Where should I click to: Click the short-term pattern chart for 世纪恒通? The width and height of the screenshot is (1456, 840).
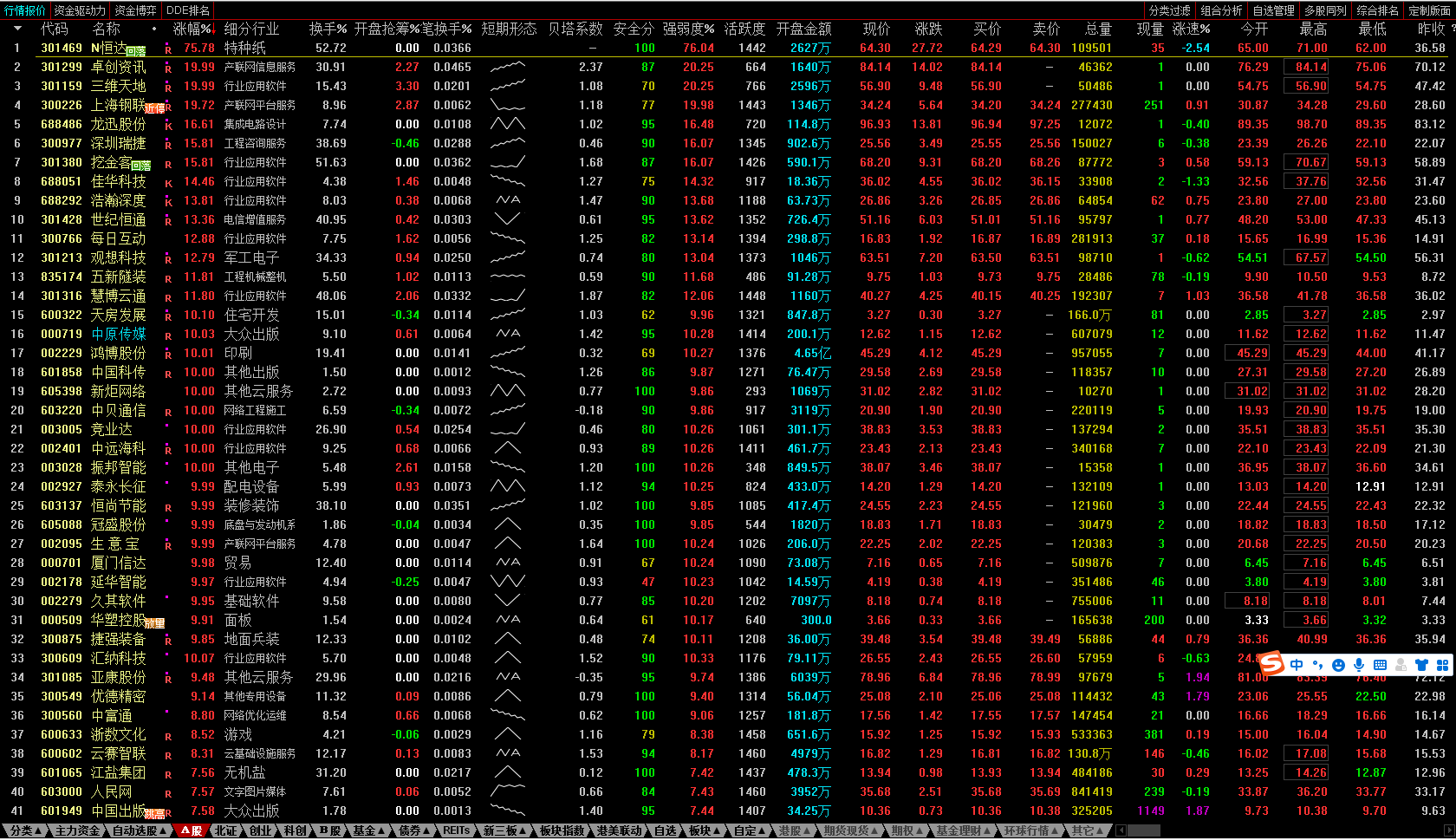(x=507, y=219)
